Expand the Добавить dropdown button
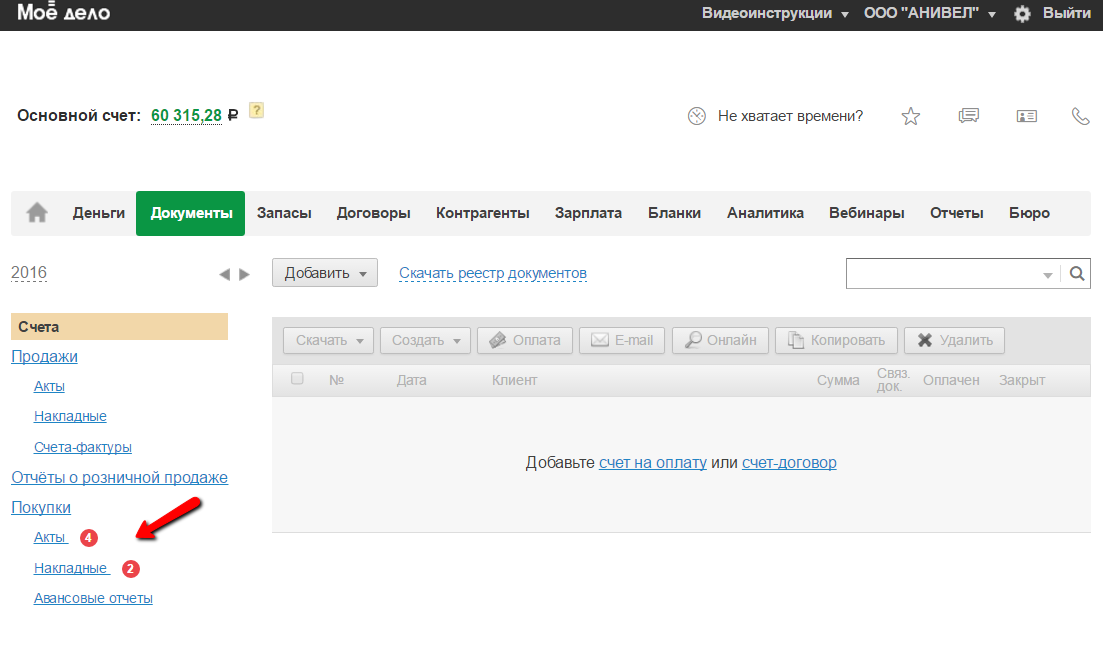This screenshot has height=647, width=1103. tap(324, 273)
